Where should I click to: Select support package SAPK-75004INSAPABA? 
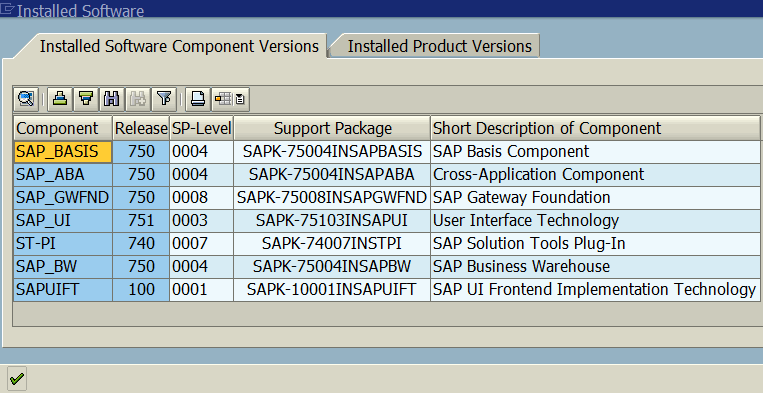click(332, 174)
